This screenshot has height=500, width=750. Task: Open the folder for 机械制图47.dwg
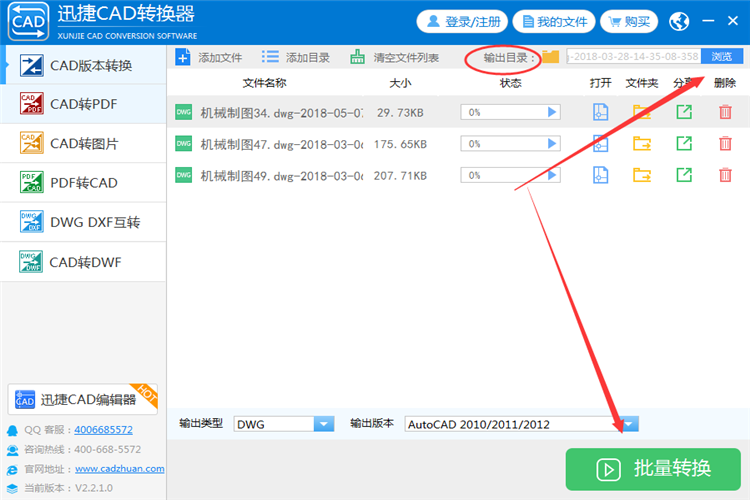click(642, 144)
